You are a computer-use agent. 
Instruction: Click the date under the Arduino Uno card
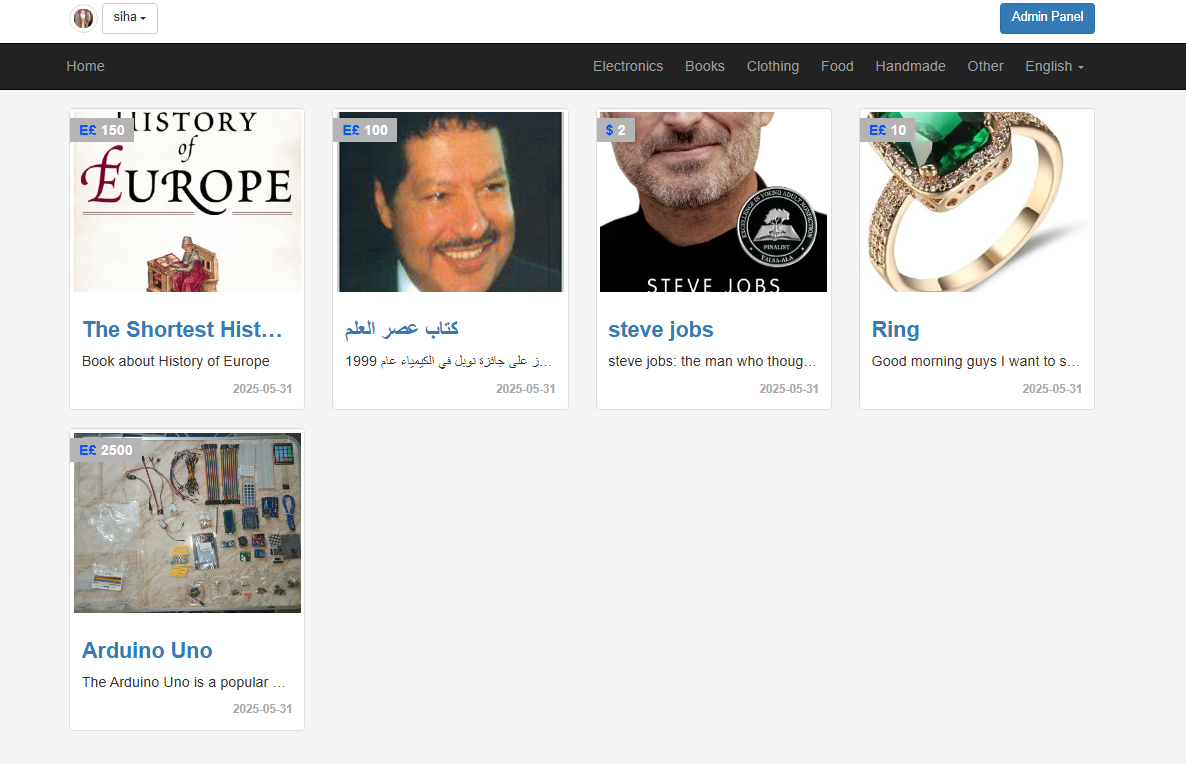coord(262,709)
